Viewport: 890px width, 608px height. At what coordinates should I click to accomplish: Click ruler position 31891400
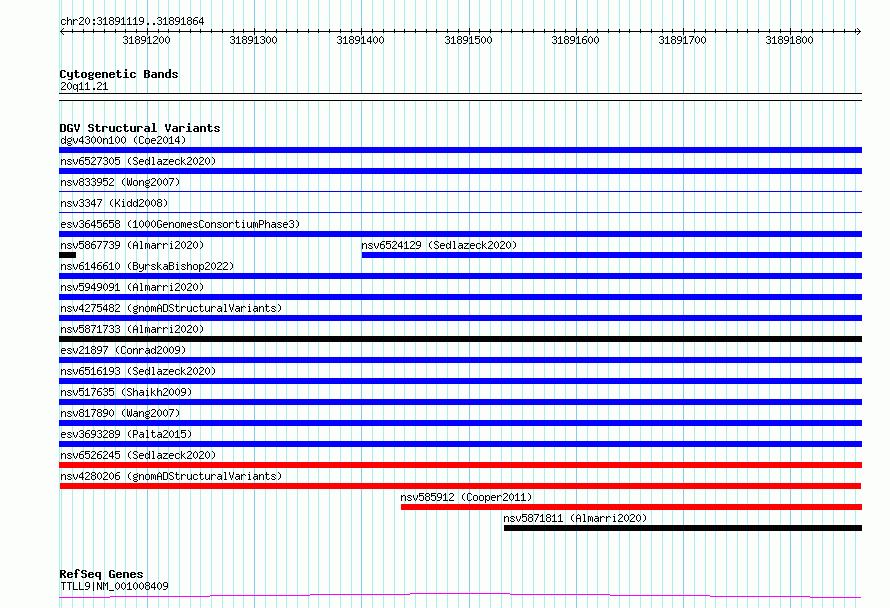point(360,40)
